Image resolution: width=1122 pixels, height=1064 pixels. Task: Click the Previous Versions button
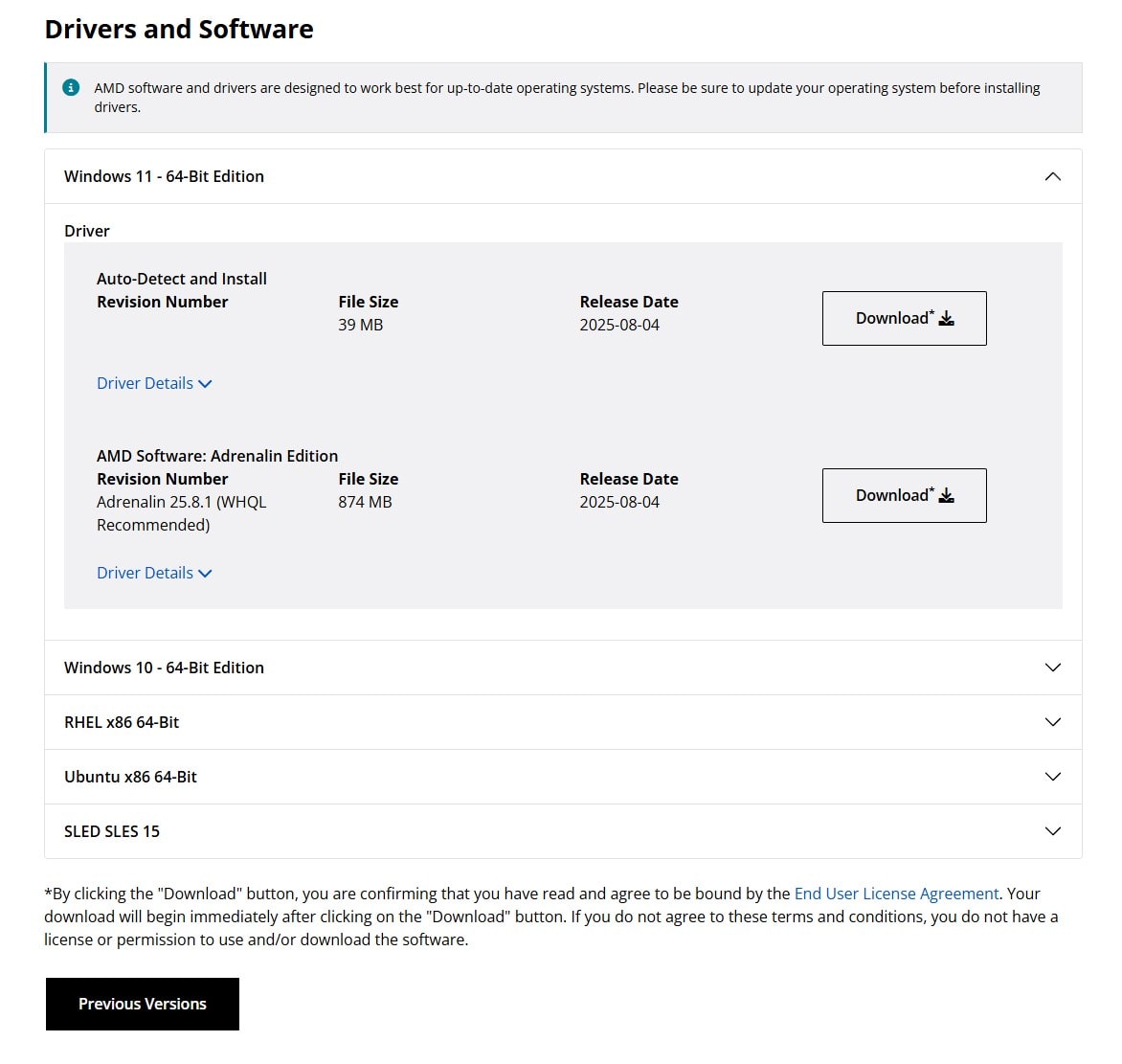[x=143, y=1004]
